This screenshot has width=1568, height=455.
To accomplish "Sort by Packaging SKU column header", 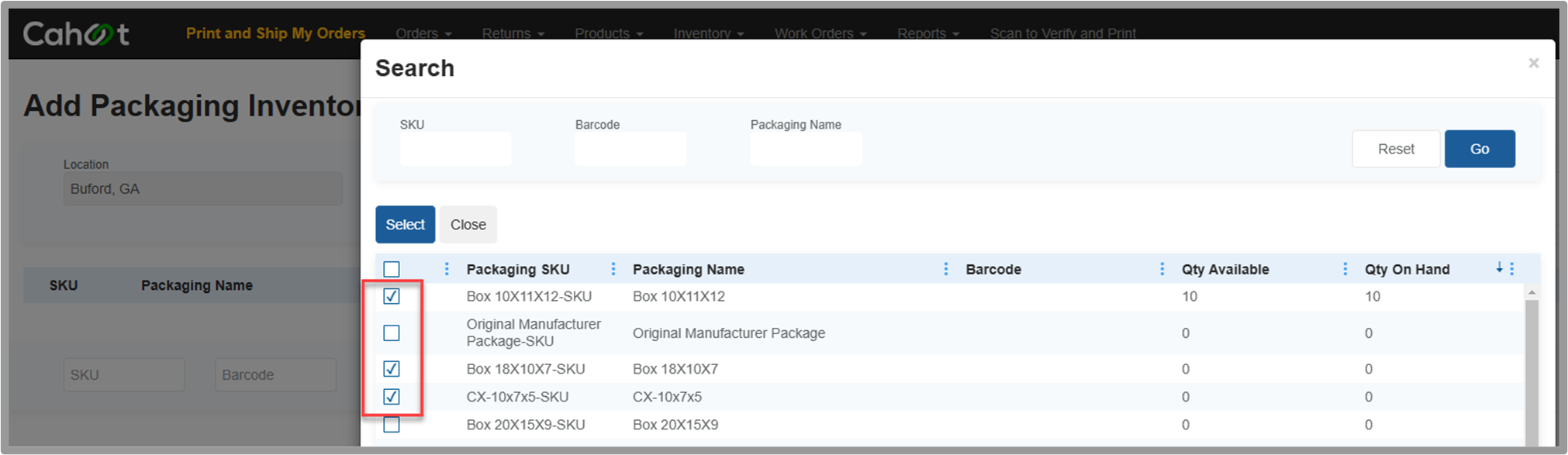I will [518, 269].
